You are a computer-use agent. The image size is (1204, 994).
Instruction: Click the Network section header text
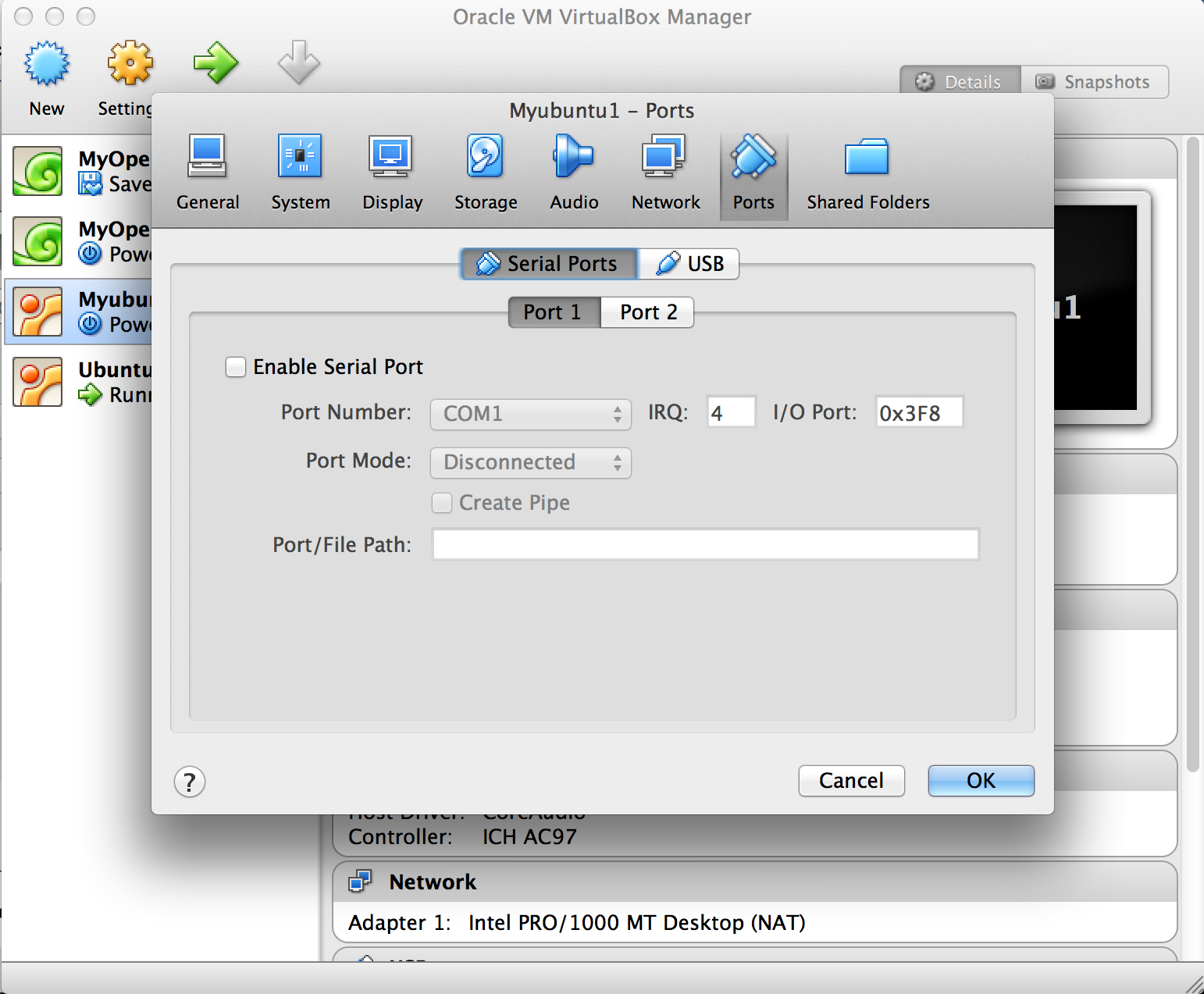[x=433, y=882]
